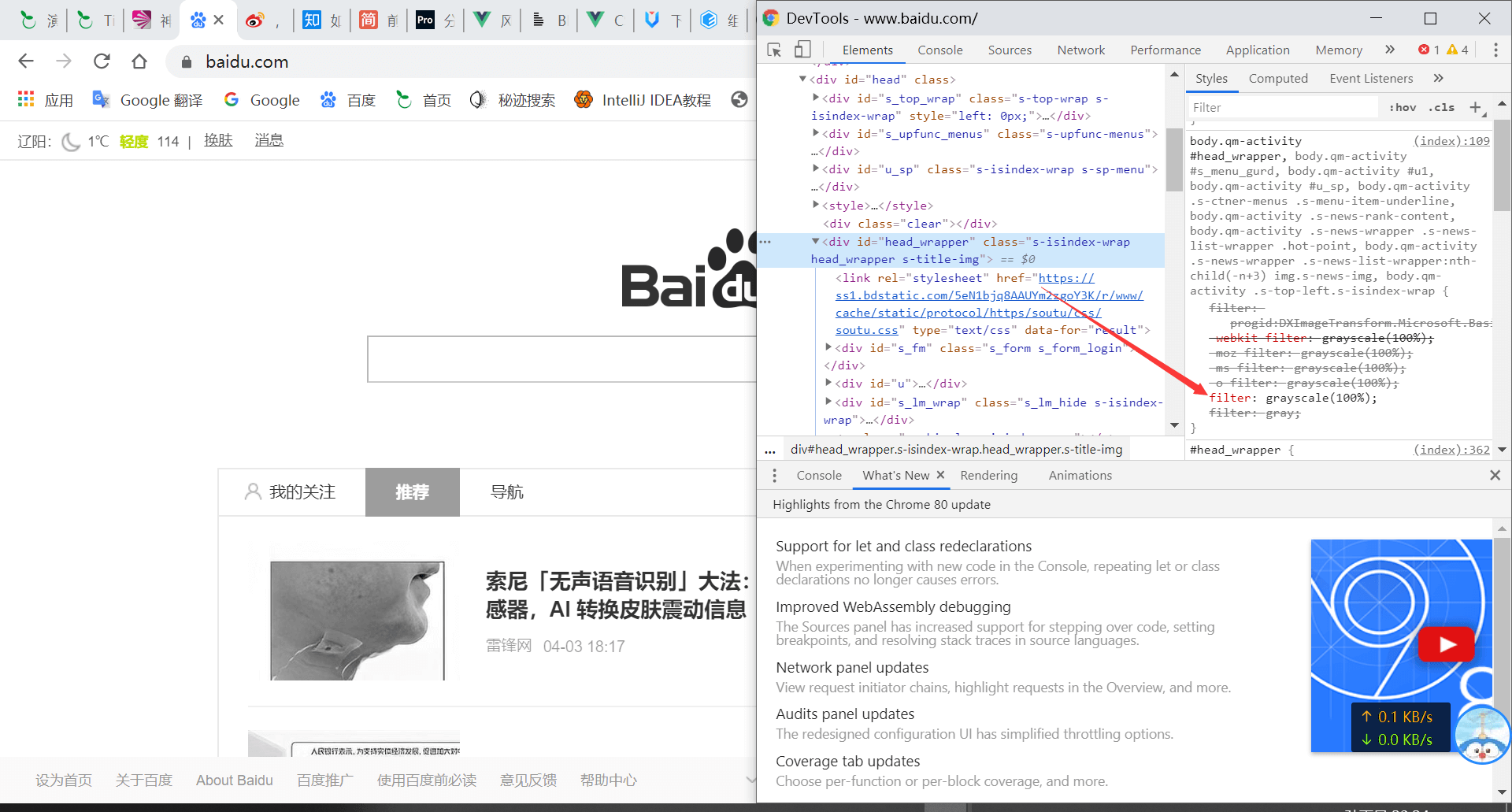The image size is (1512, 812).
Task: Open the DevTools customize kebab menu
Action: pyautogui.click(x=1495, y=50)
